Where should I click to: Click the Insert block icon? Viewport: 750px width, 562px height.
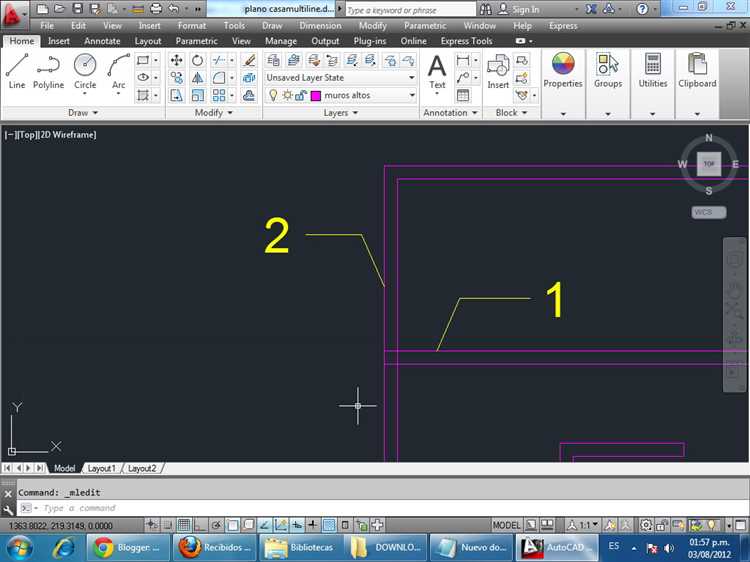coord(498,72)
